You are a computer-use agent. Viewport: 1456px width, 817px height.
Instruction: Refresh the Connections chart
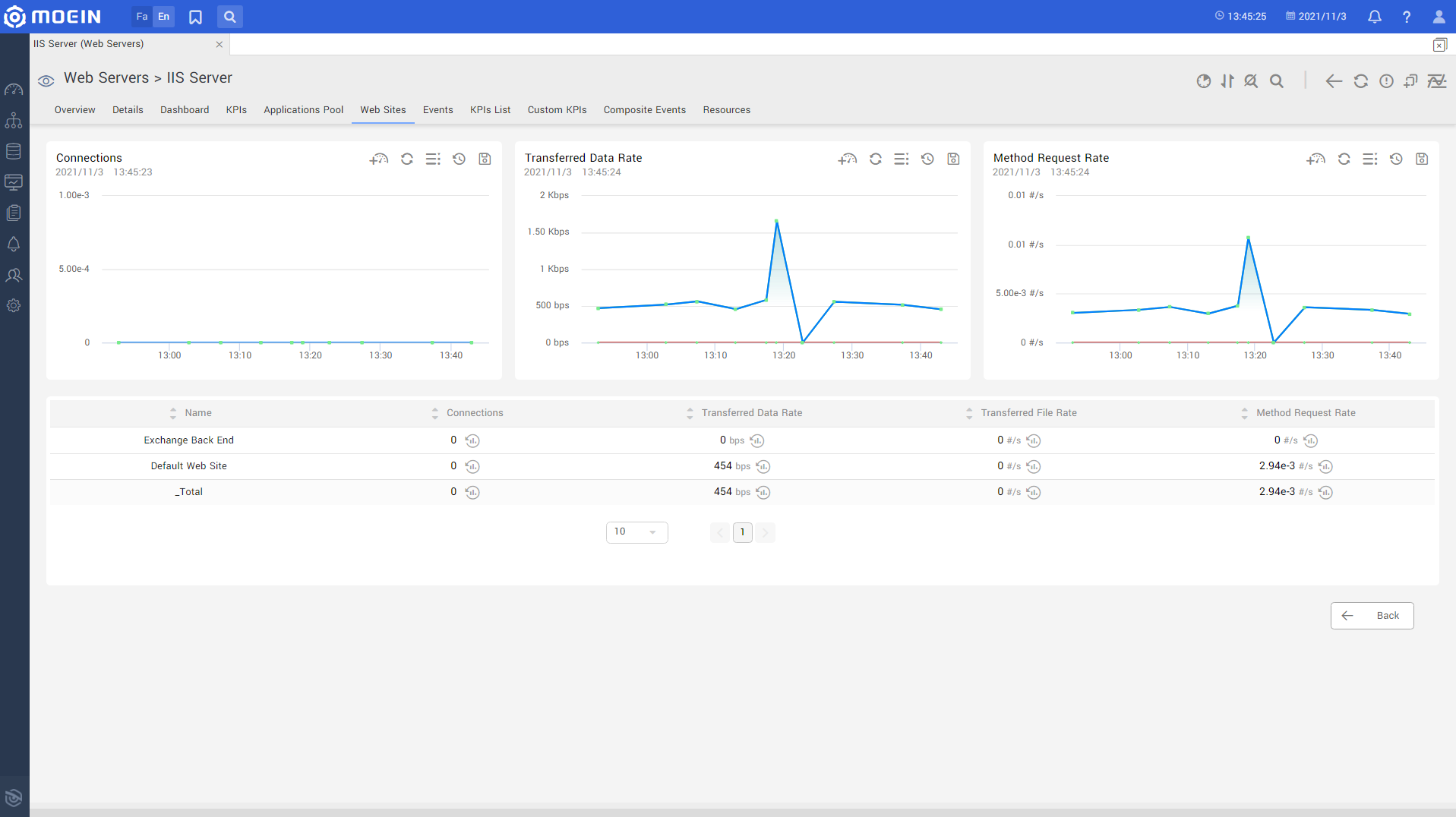(x=407, y=159)
